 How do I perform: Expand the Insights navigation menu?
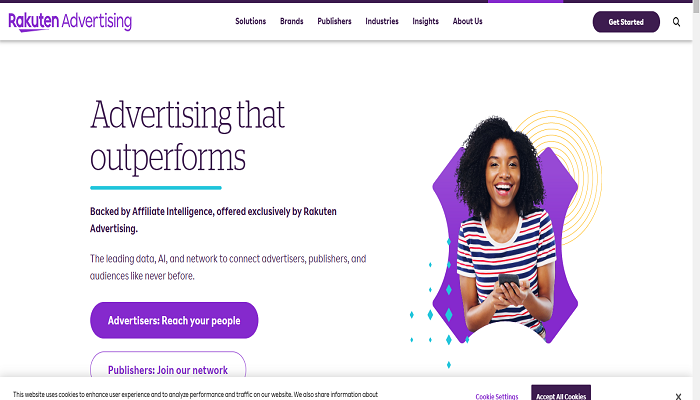click(x=425, y=21)
